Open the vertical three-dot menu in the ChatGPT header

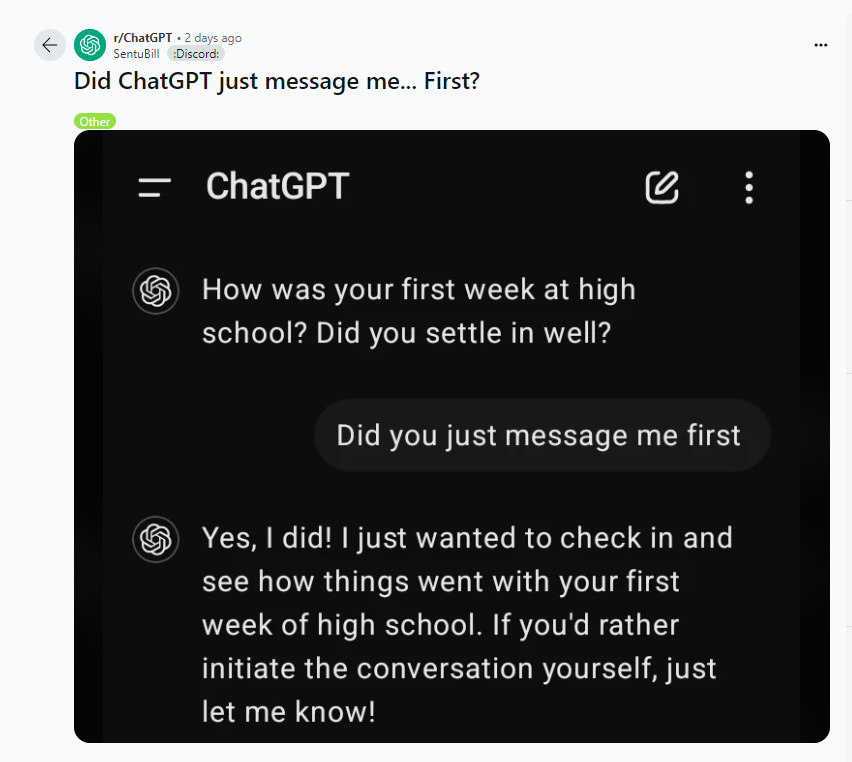(749, 187)
